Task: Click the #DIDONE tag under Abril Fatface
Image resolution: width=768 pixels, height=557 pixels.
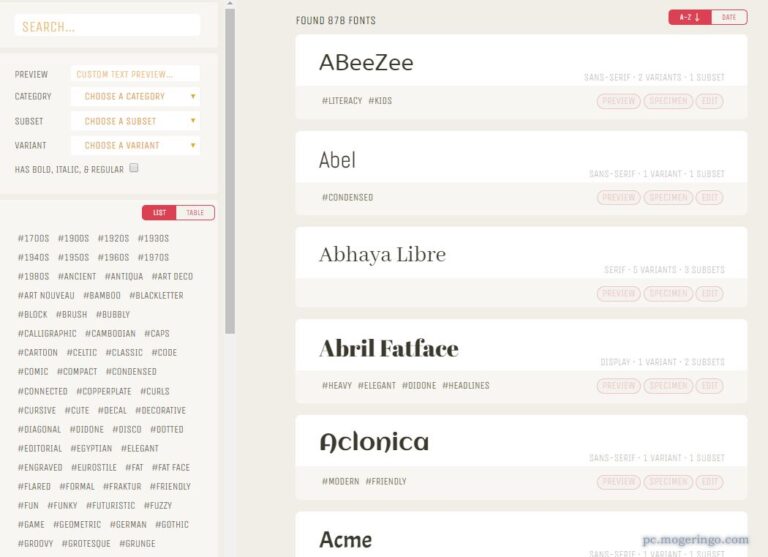Action: coord(419,385)
